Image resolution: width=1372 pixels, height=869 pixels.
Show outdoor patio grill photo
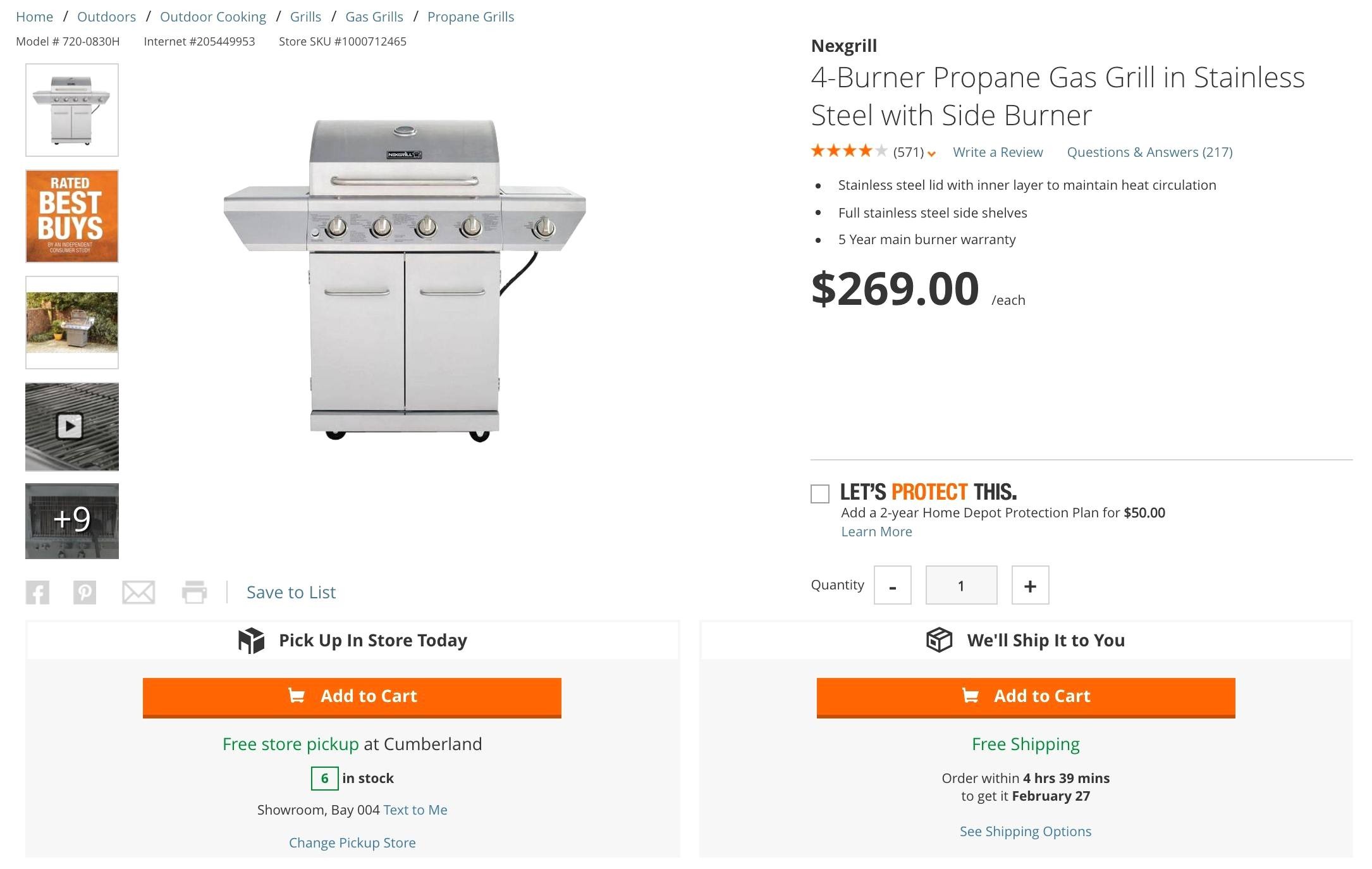[x=71, y=323]
